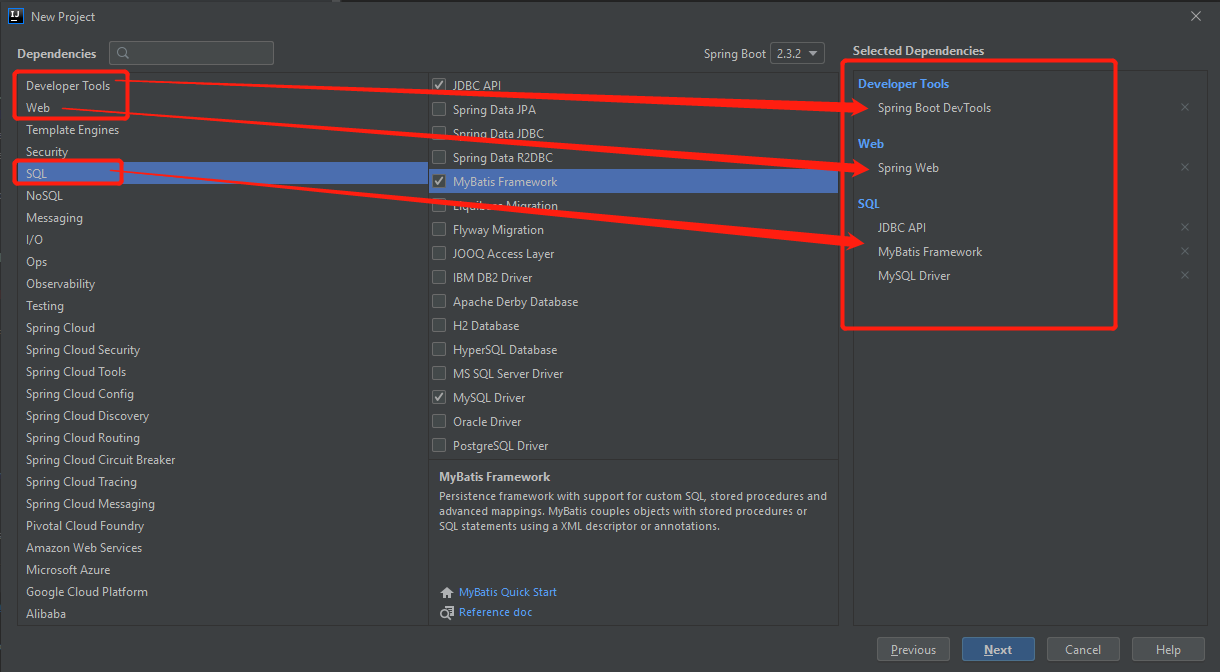Select the Spring Cloud Routing category
This screenshot has width=1220, height=672.
pos(222,438)
